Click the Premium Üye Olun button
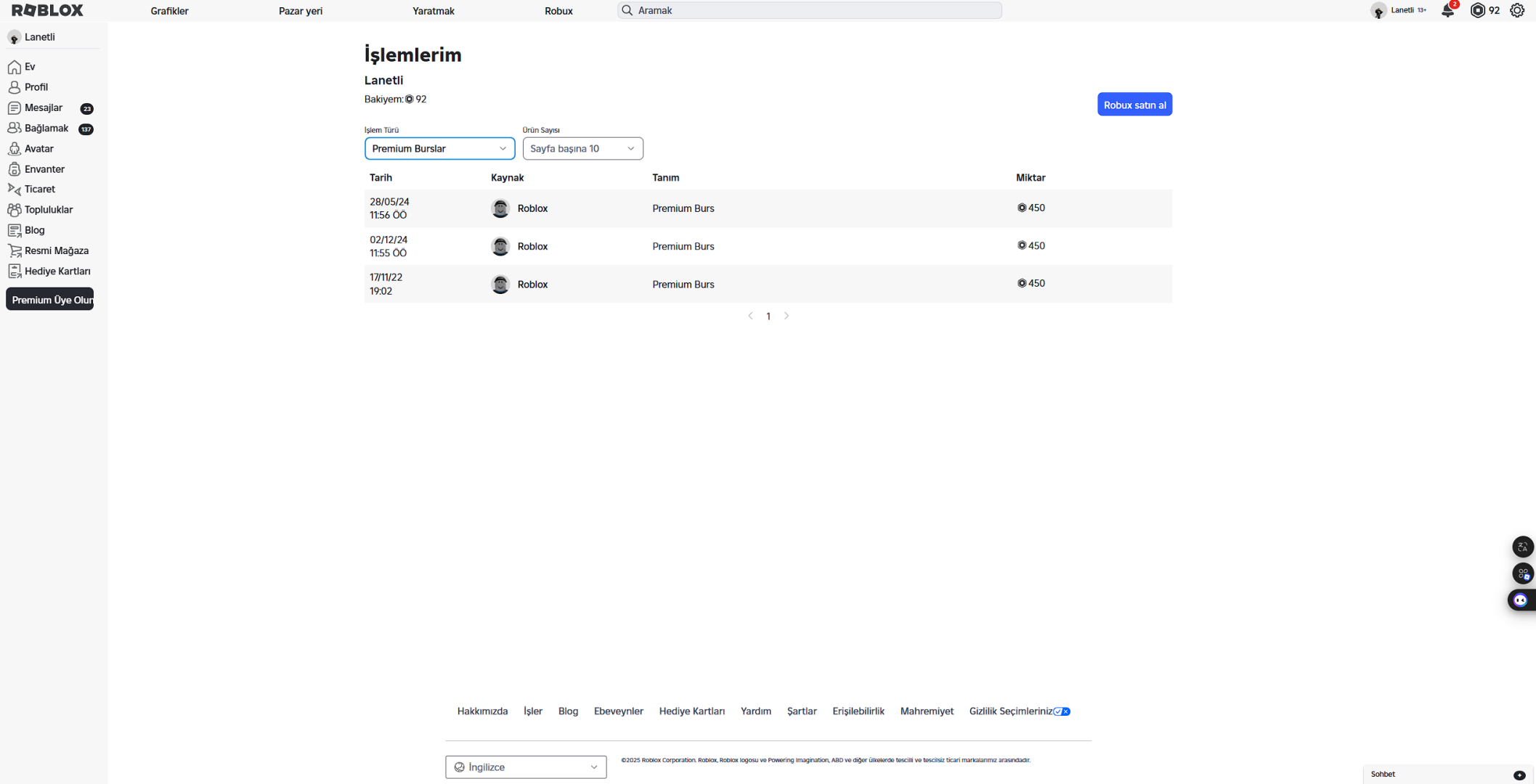 pyautogui.click(x=50, y=299)
